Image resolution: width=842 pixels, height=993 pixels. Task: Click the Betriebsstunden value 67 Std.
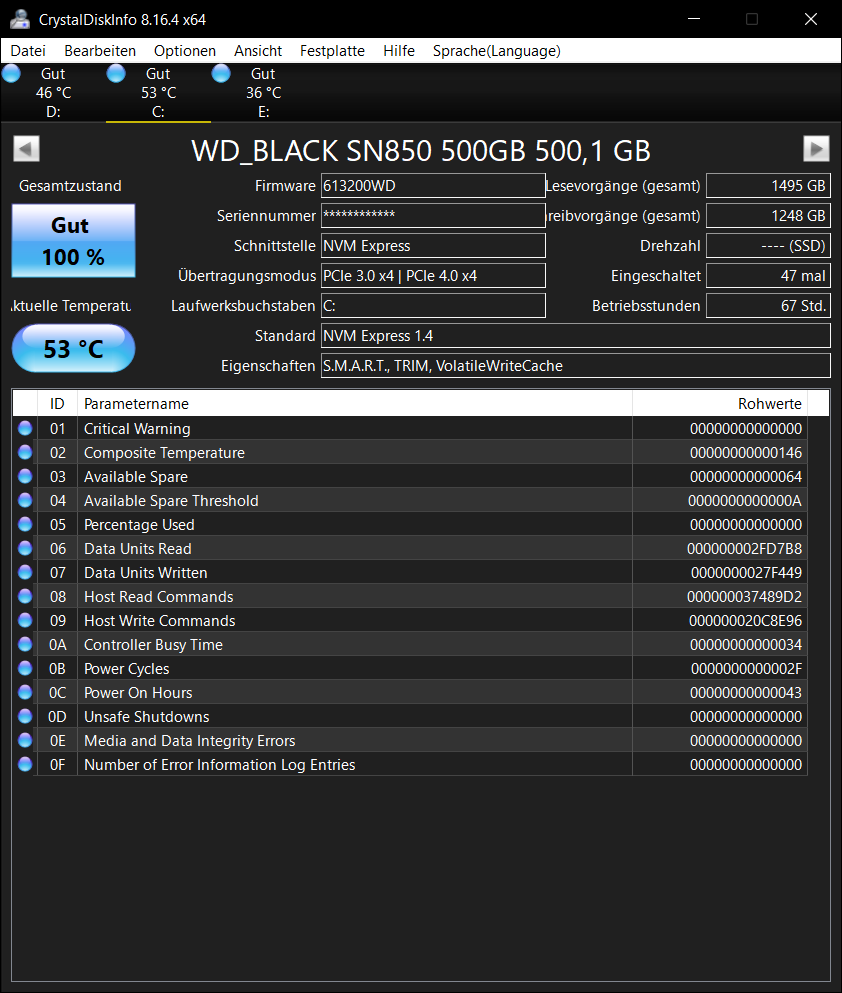coord(768,305)
